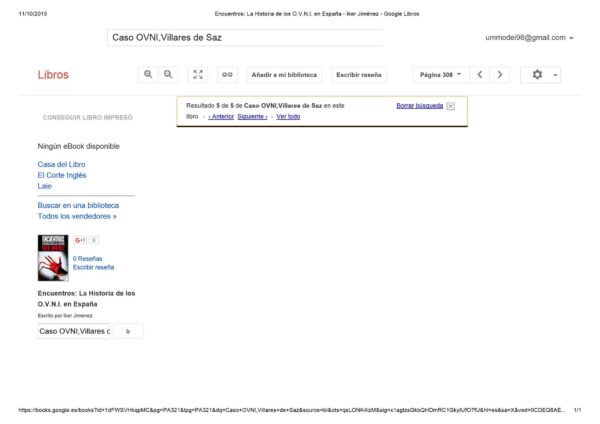
Task: Click Añadir a mi biblioteca button
Action: pos(284,74)
